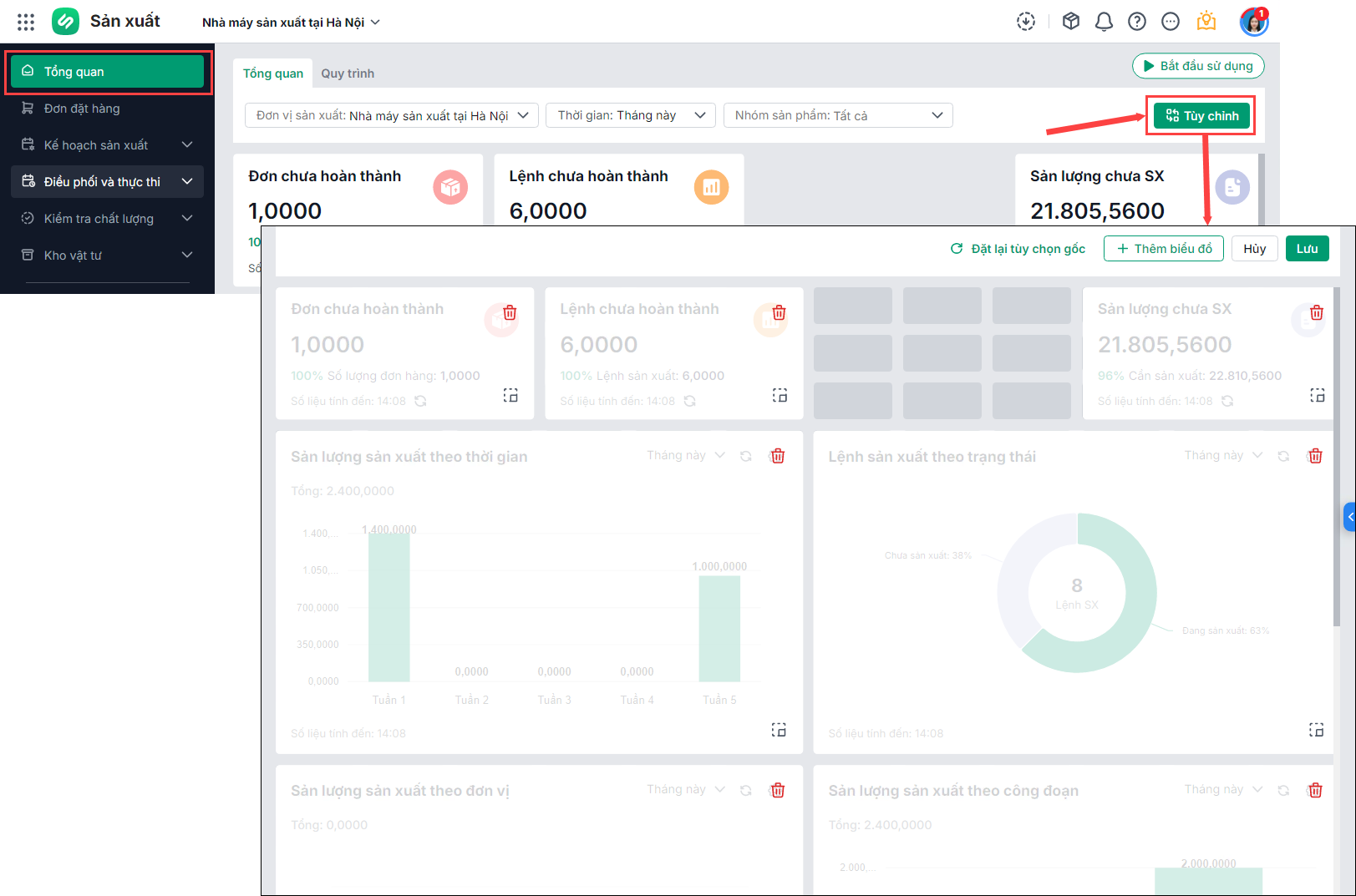Click the blue side panel collapse handle
1356x896 pixels.
[1349, 517]
